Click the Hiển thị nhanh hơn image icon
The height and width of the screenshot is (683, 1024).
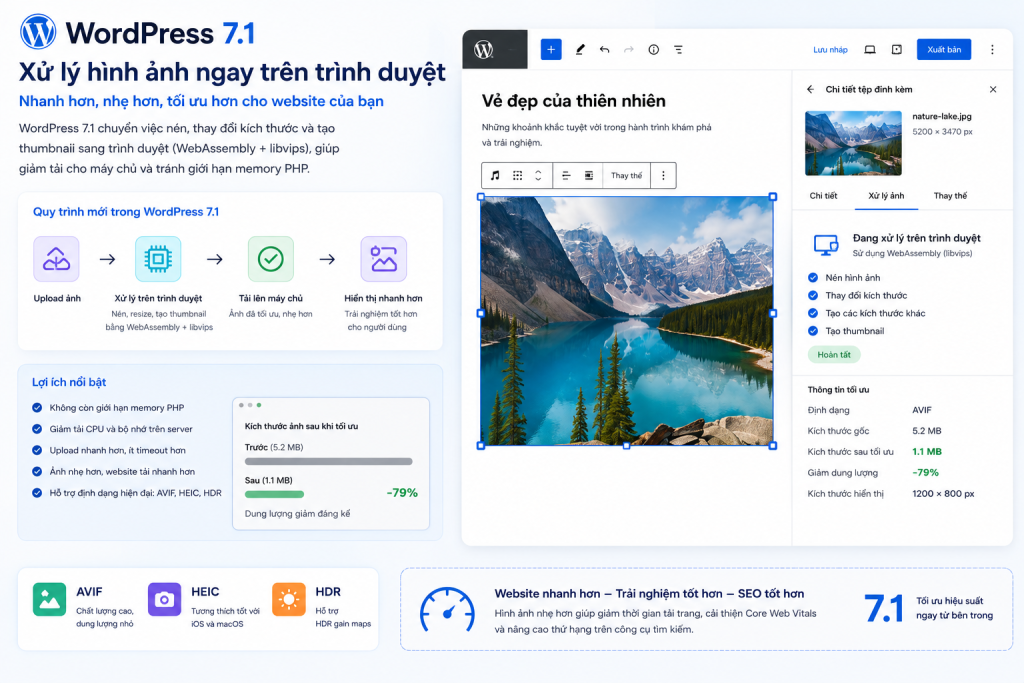(383, 259)
